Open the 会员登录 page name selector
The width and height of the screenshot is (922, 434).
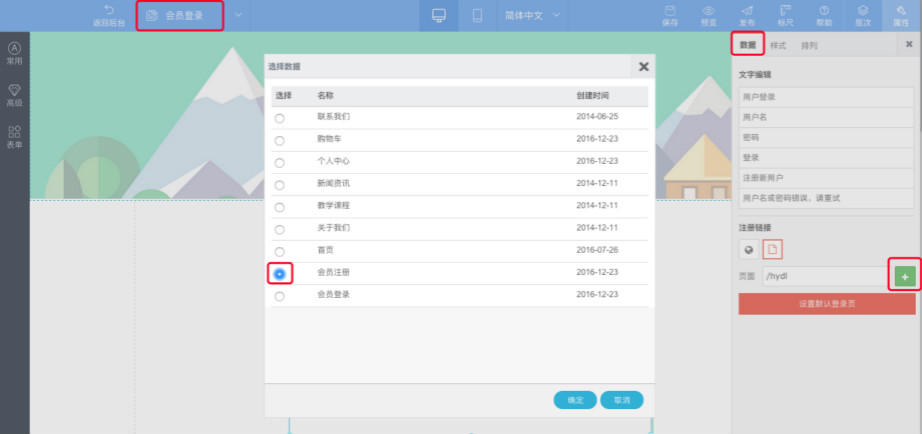coord(180,16)
